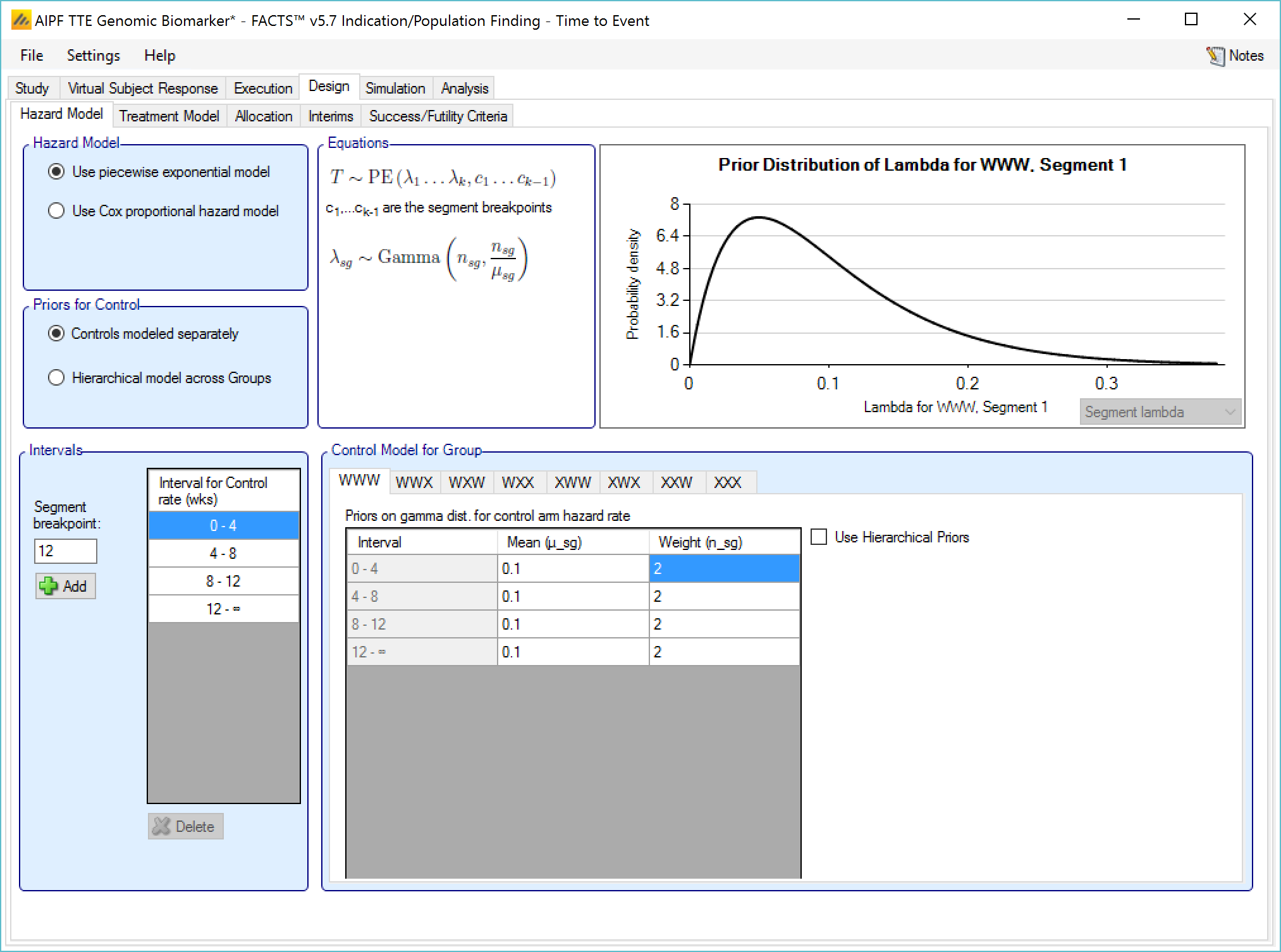The image size is (1281, 952).
Task: Click the Segment breakpoint input field
Action: (65, 551)
